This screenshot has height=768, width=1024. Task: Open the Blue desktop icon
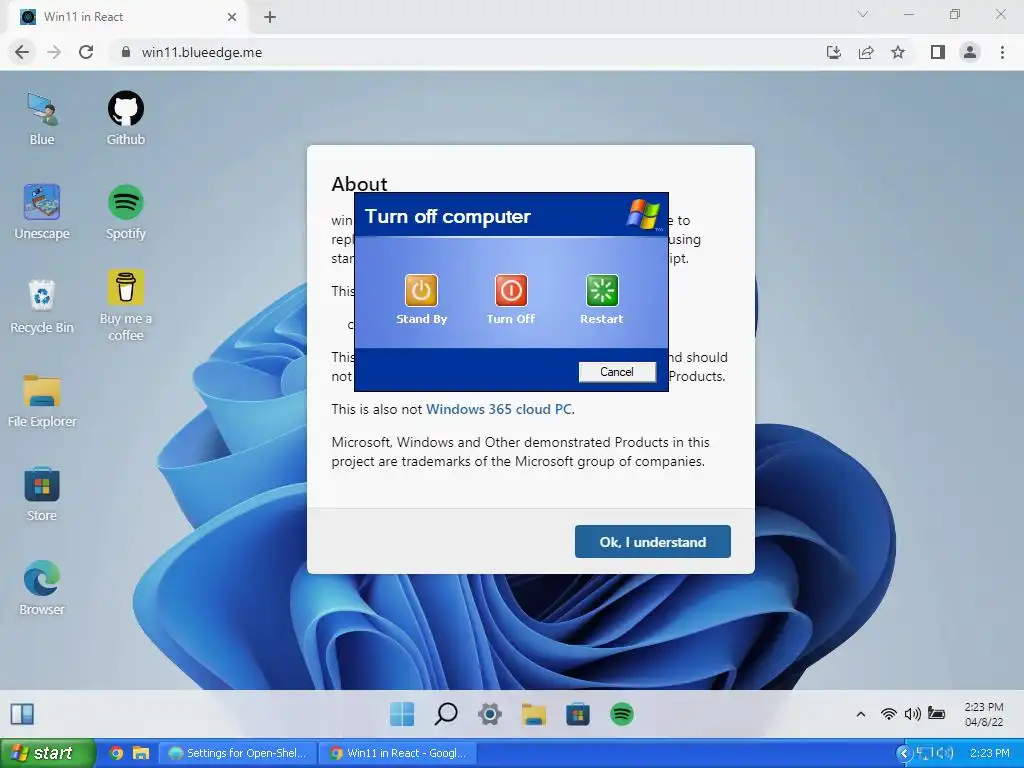[42, 119]
